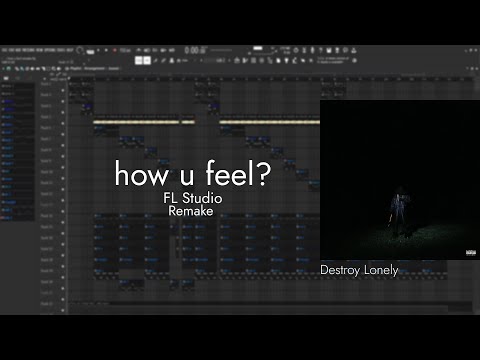Click the view mixer shortcut icon
This screenshot has width=480, height=360.
pyautogui.click(x=262, y=61)
